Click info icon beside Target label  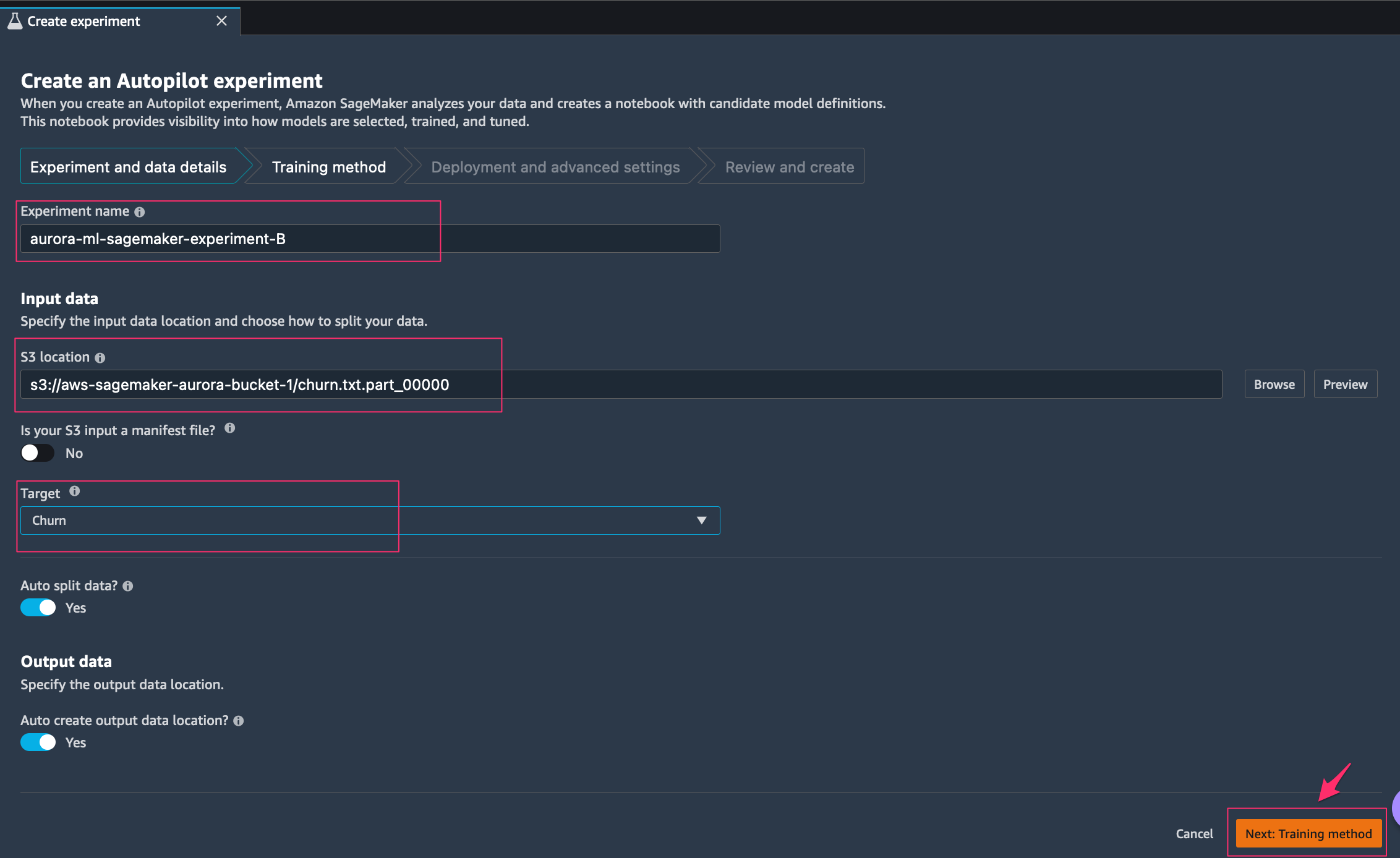[x=75, y=491]
